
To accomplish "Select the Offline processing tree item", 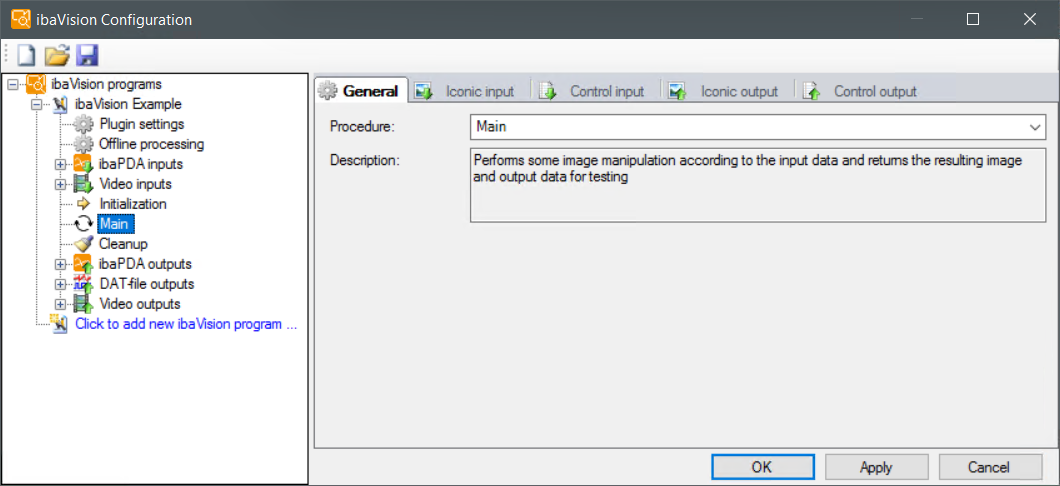I will click(x=151, y=144).
